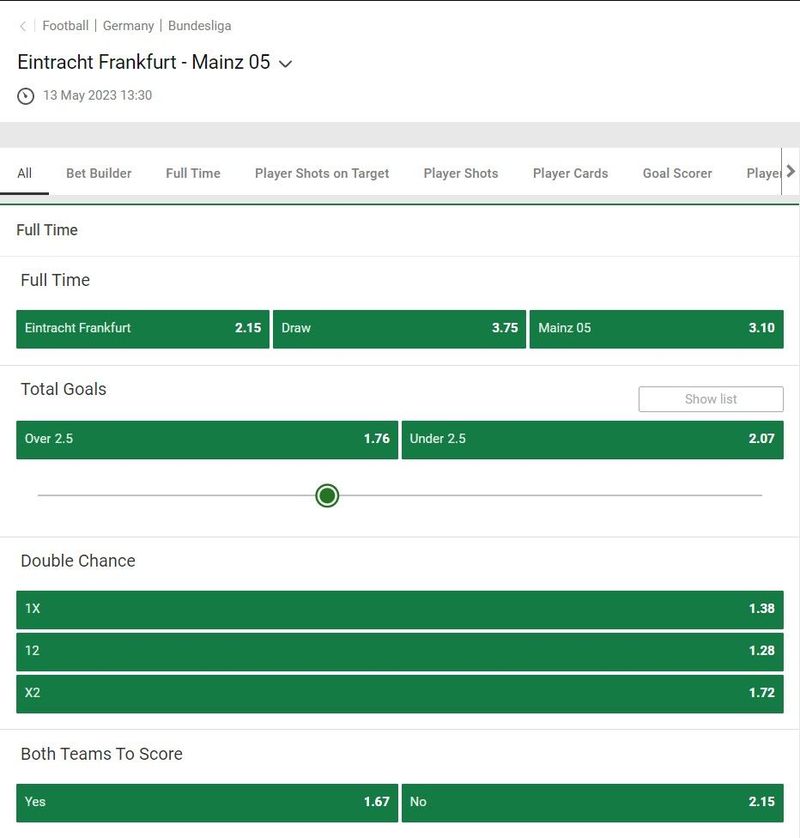The width and height of the screenshot is (800, 838).
Task: Select the Draw odds 3.75
Action: pyautogui.click(x=399, y=329)
